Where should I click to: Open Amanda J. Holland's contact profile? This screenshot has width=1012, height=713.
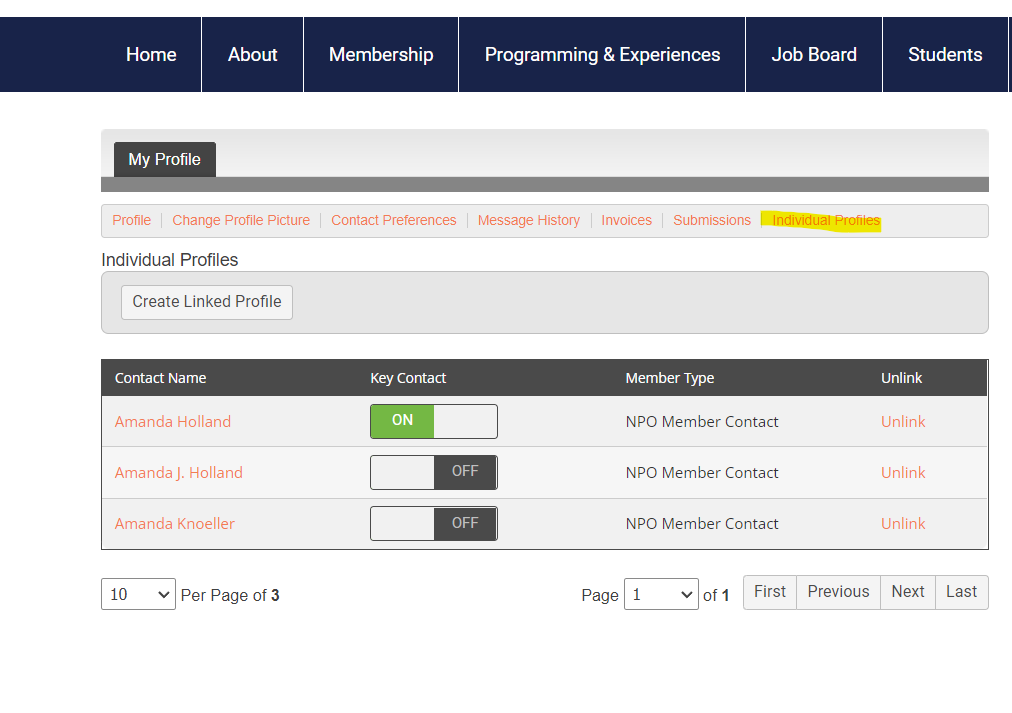179,472
